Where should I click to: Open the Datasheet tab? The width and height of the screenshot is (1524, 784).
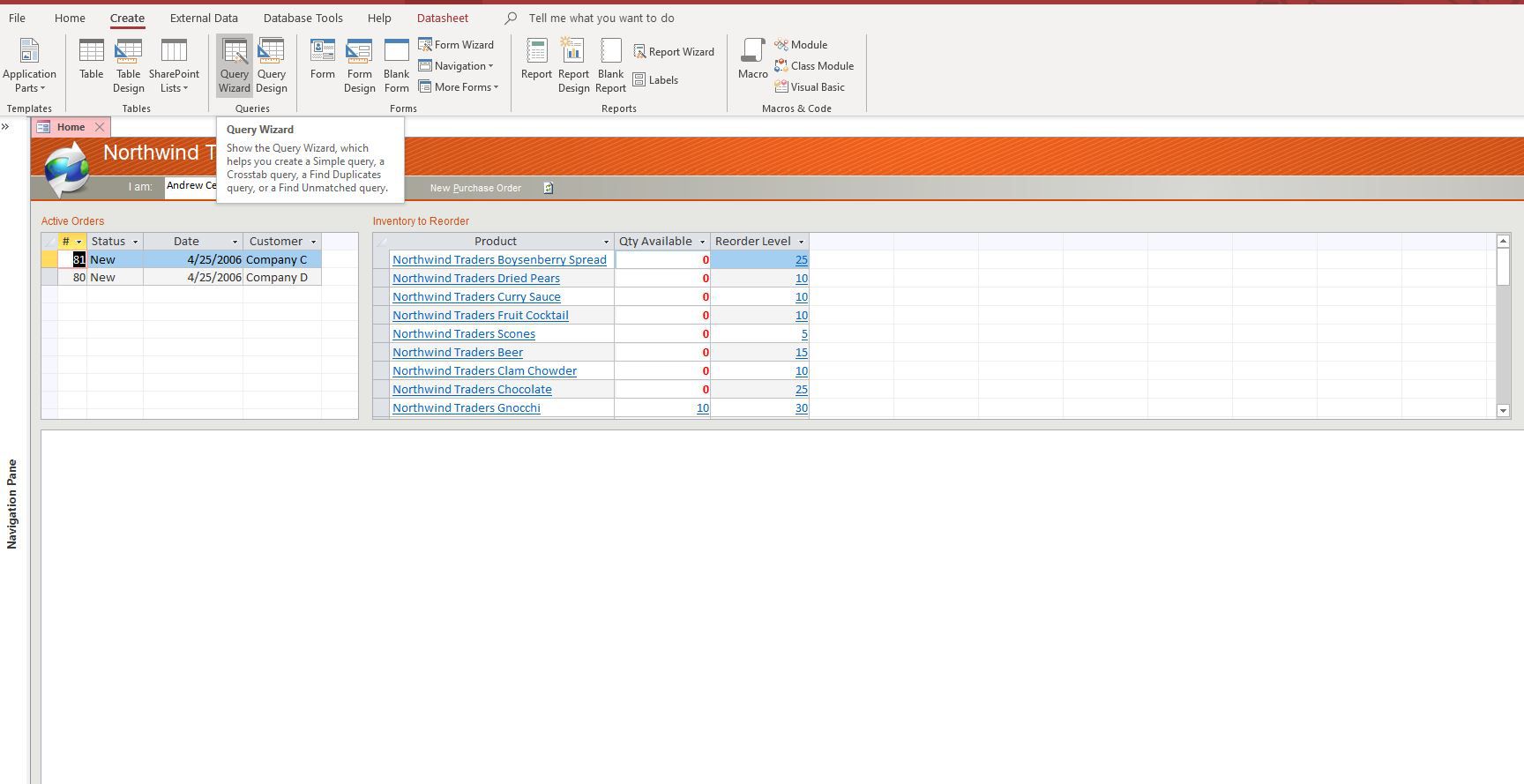coord(443,18)
